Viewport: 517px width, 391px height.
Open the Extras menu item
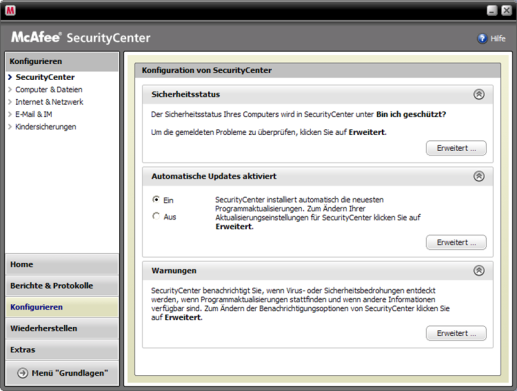pyautogui.click(x=62, y=350)
